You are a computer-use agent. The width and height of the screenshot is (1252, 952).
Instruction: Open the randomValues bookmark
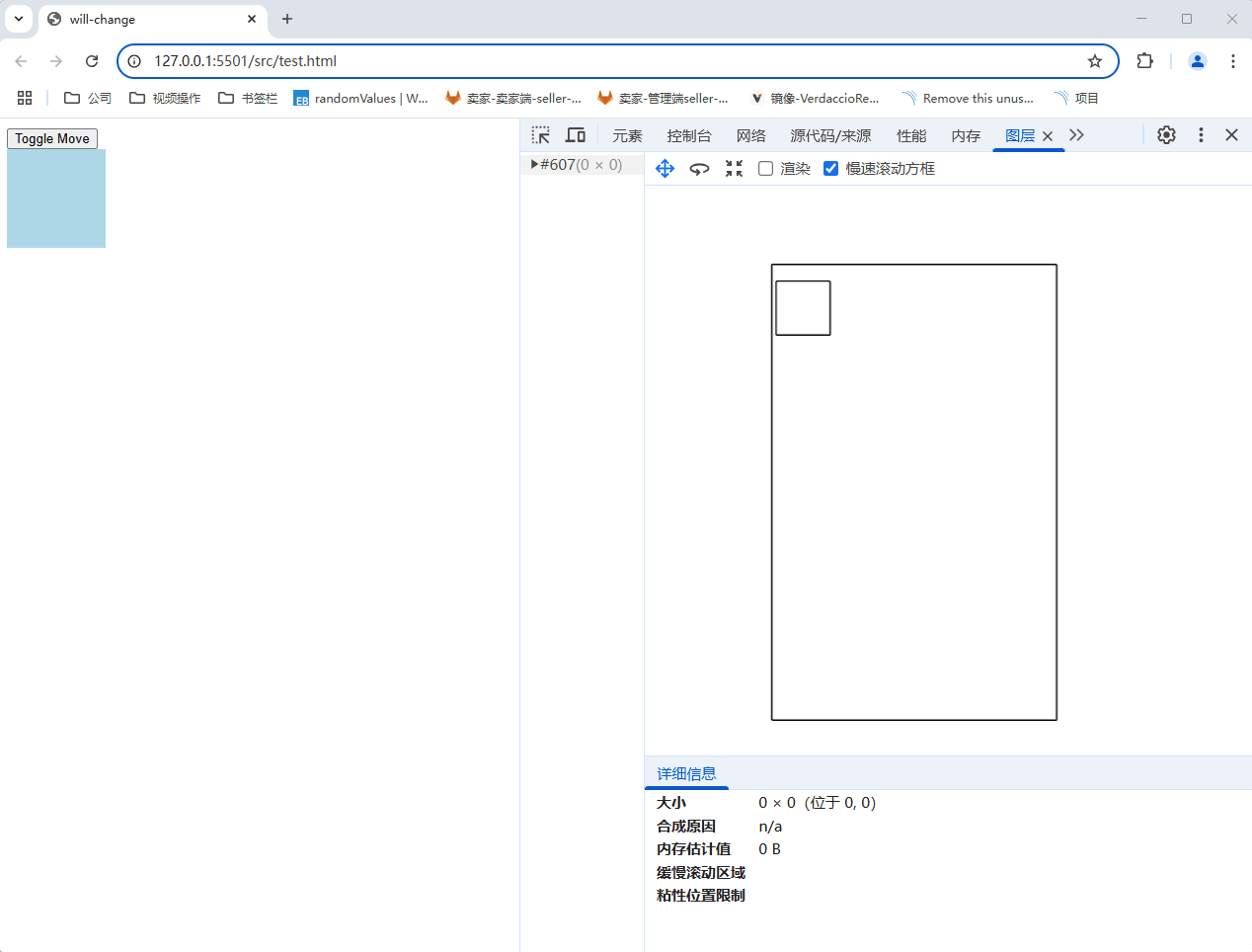coord(360,98)
